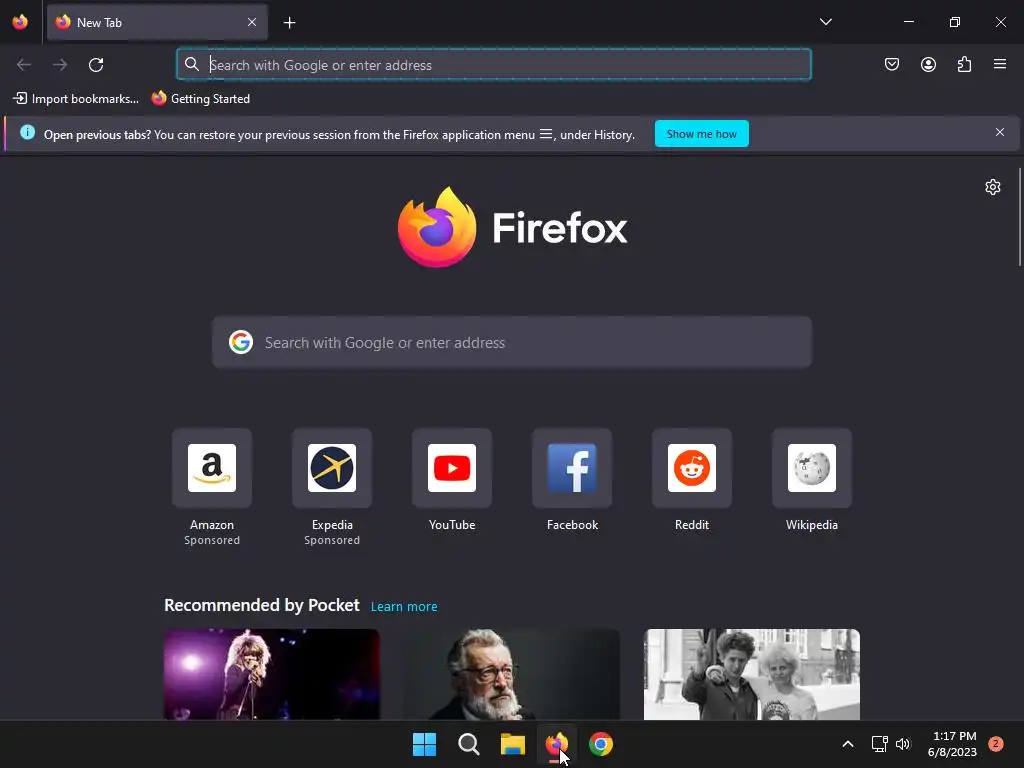The width and height of the screenshot is (1024, 768).
Task: Expand the list all tabs chevron
Action: [825, 22]
